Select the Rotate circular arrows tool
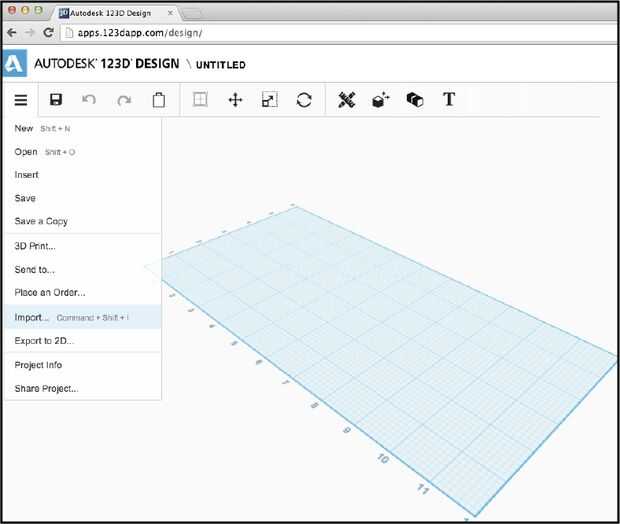Screen dimensions: 620x524 click(x=304, y=100)
